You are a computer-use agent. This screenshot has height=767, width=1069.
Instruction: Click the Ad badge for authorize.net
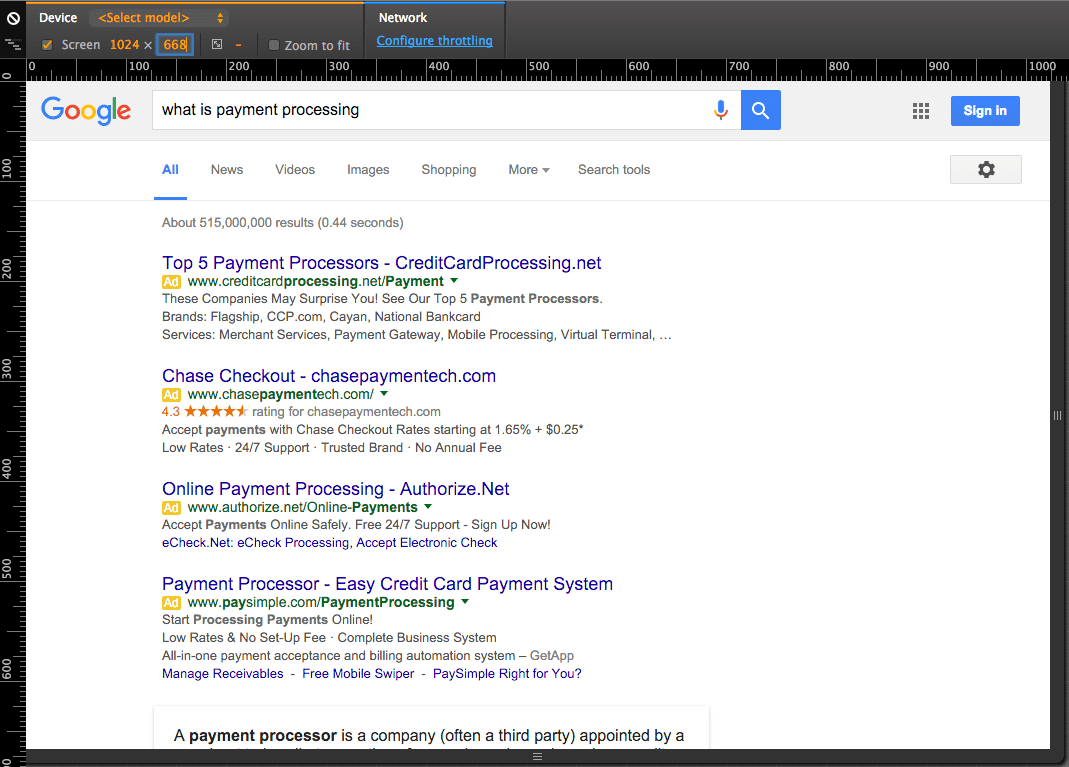tap(171, 508)
